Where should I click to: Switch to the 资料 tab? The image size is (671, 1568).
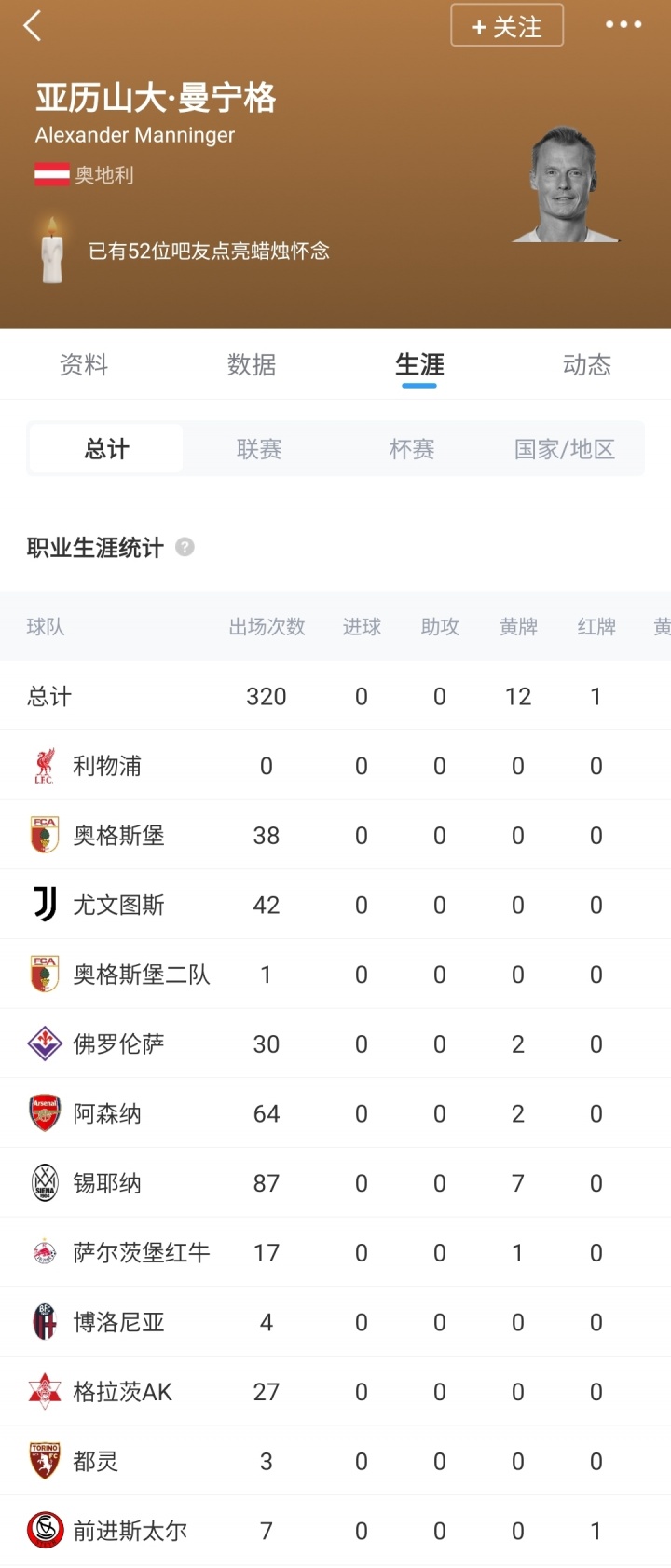(84, 364)
